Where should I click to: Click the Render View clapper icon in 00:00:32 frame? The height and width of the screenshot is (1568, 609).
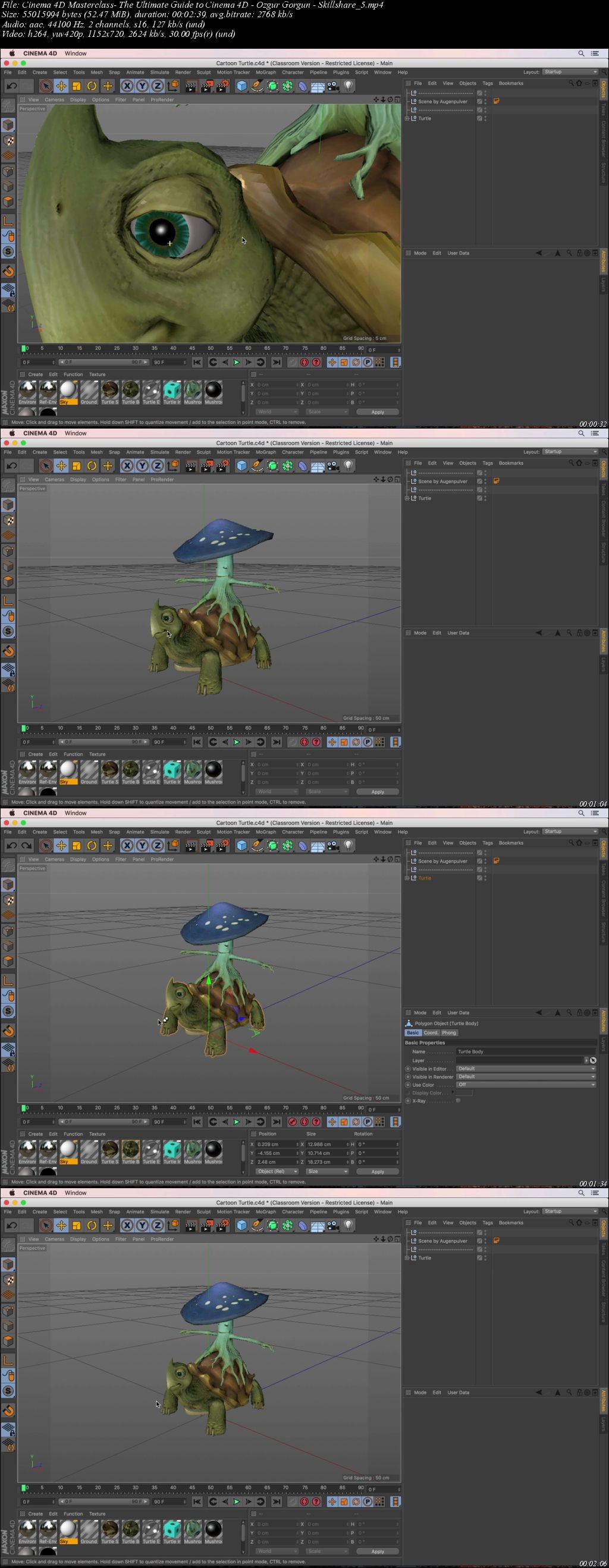click(191, 86)
